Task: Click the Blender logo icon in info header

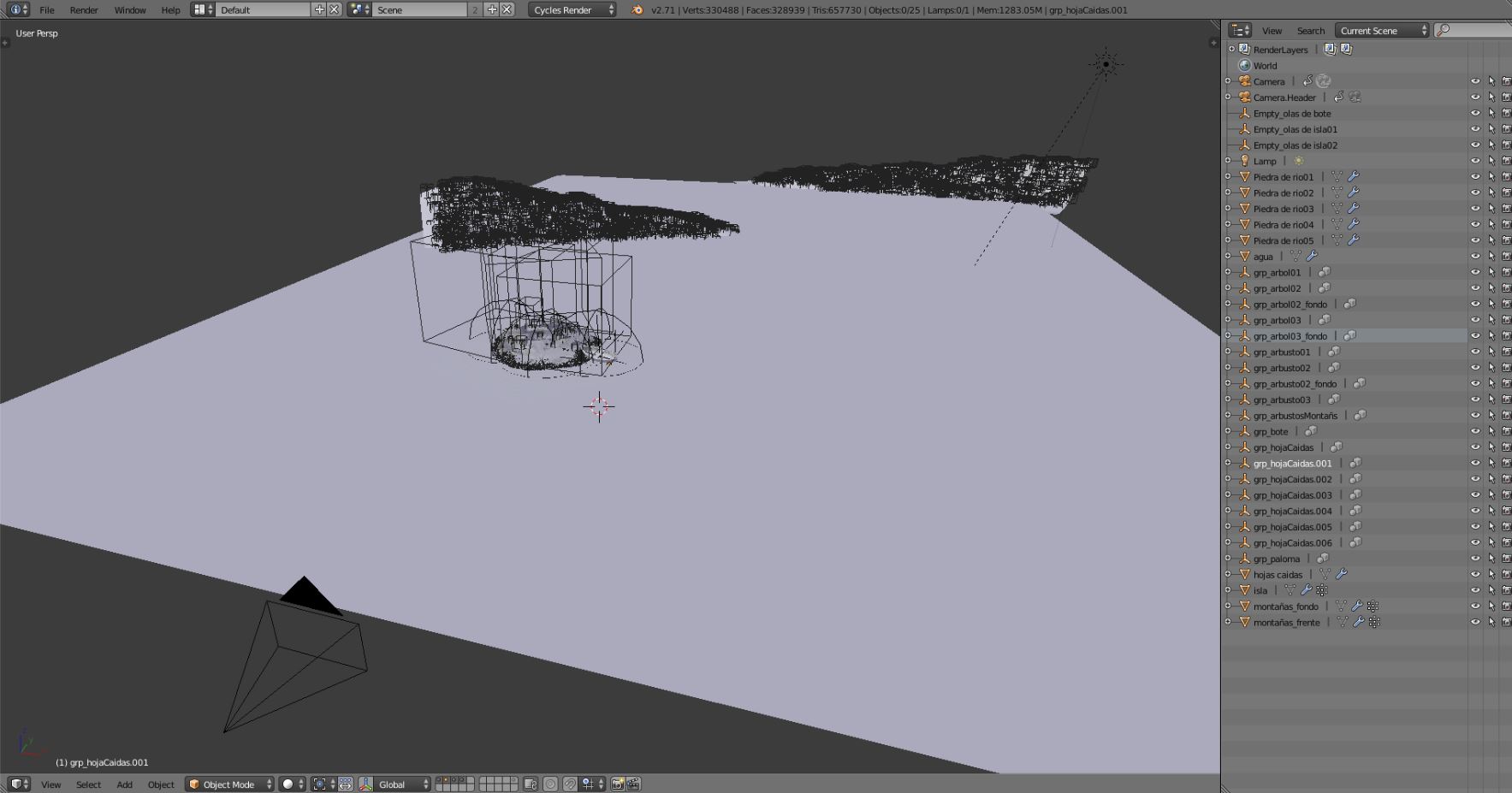Action: (637, 10)
